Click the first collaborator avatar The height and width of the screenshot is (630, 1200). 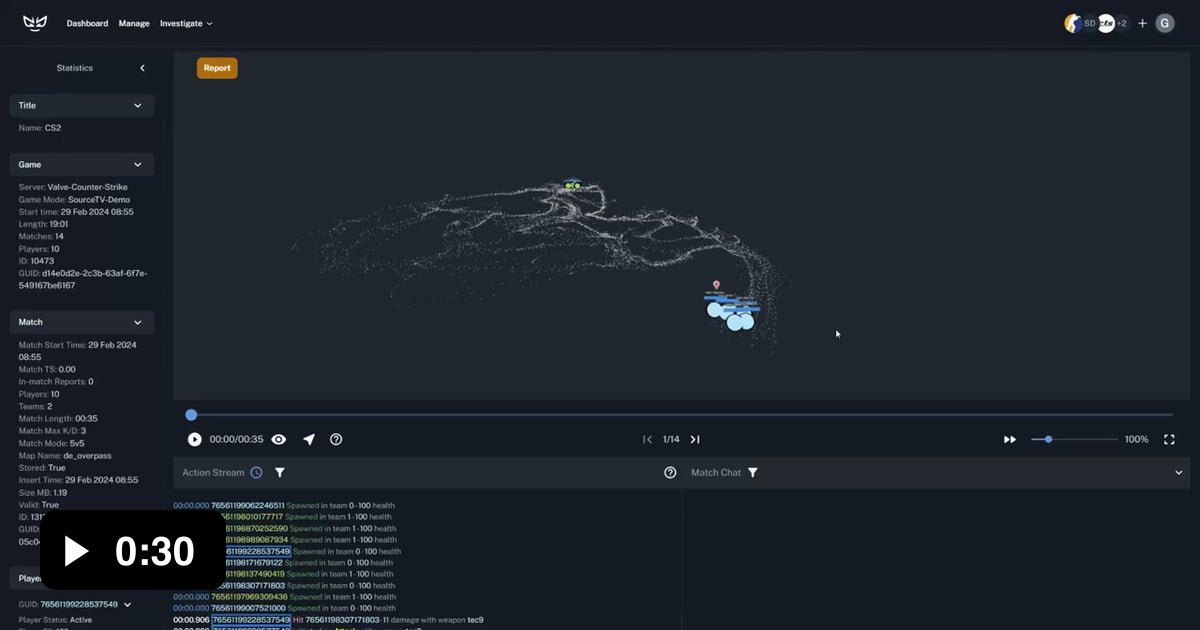pyautogui.click(x=1072, y=23)
